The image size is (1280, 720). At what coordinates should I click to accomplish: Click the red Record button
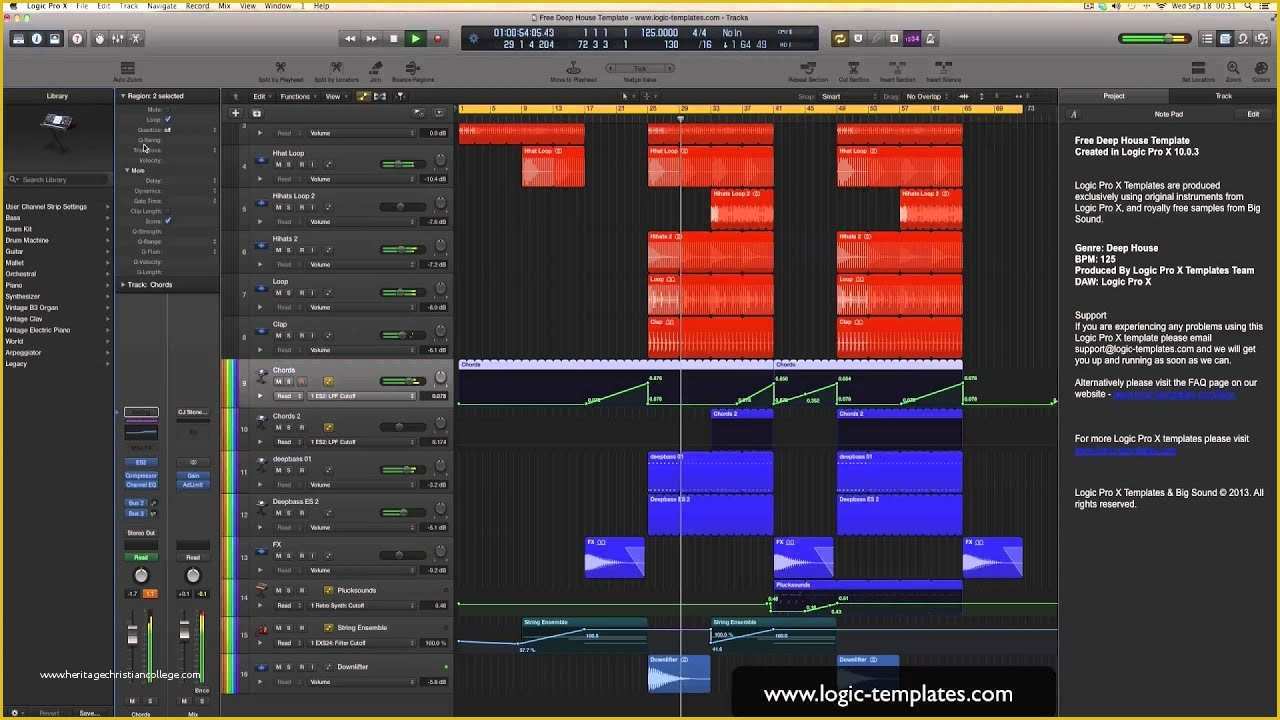point(437,39)
